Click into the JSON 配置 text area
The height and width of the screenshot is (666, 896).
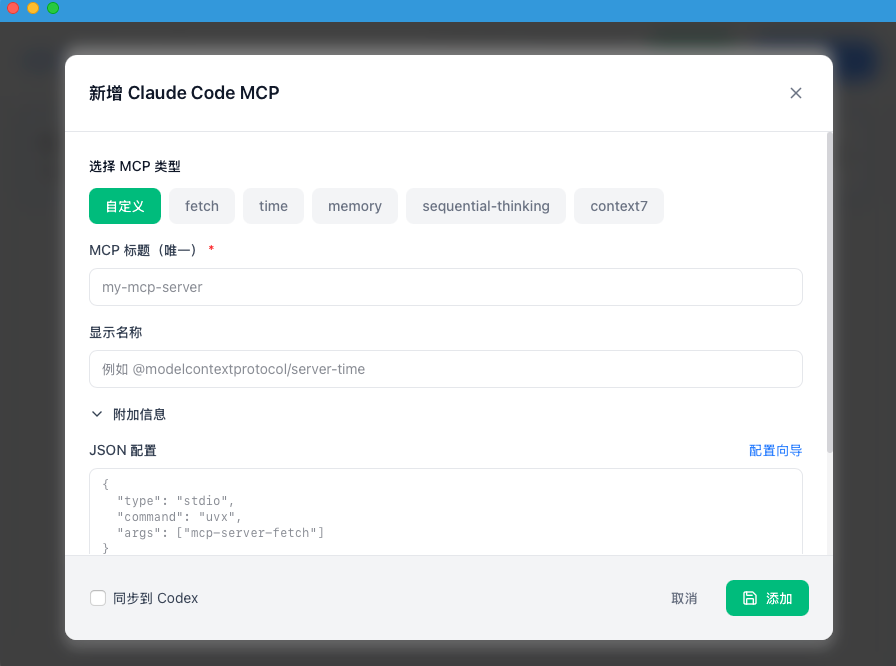tap(446, 512)
